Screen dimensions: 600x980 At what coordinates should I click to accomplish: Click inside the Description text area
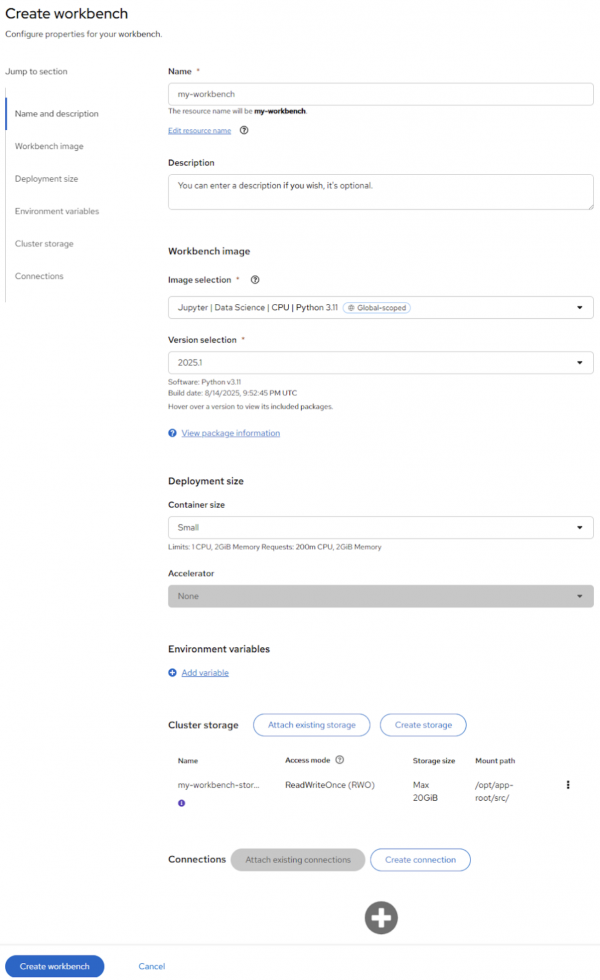click(x=380, y=191)
